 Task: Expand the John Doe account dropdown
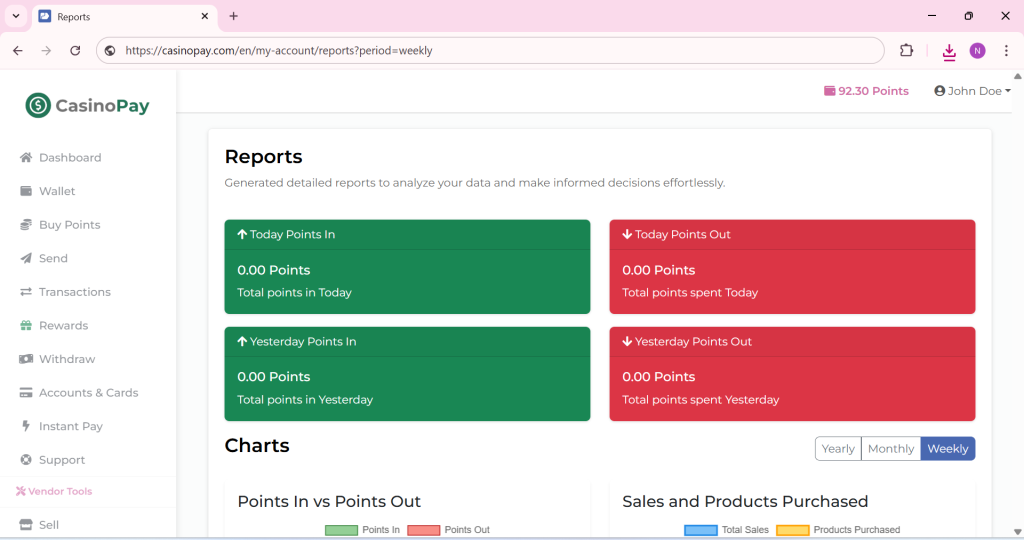[972, 91]
